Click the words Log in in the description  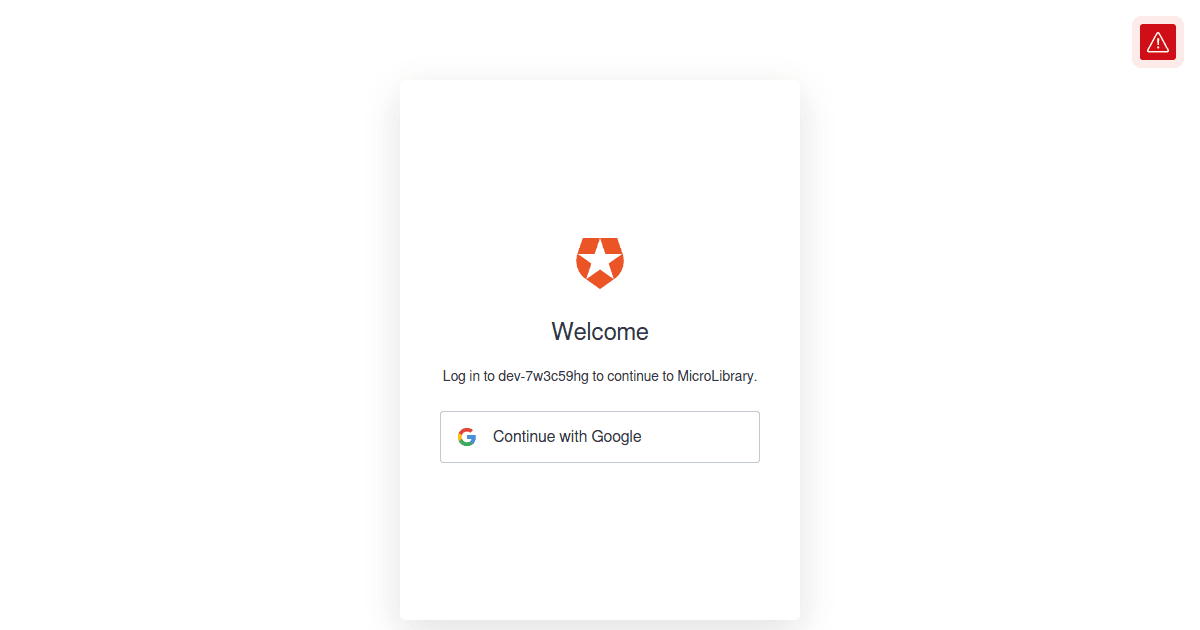(461, 377)
